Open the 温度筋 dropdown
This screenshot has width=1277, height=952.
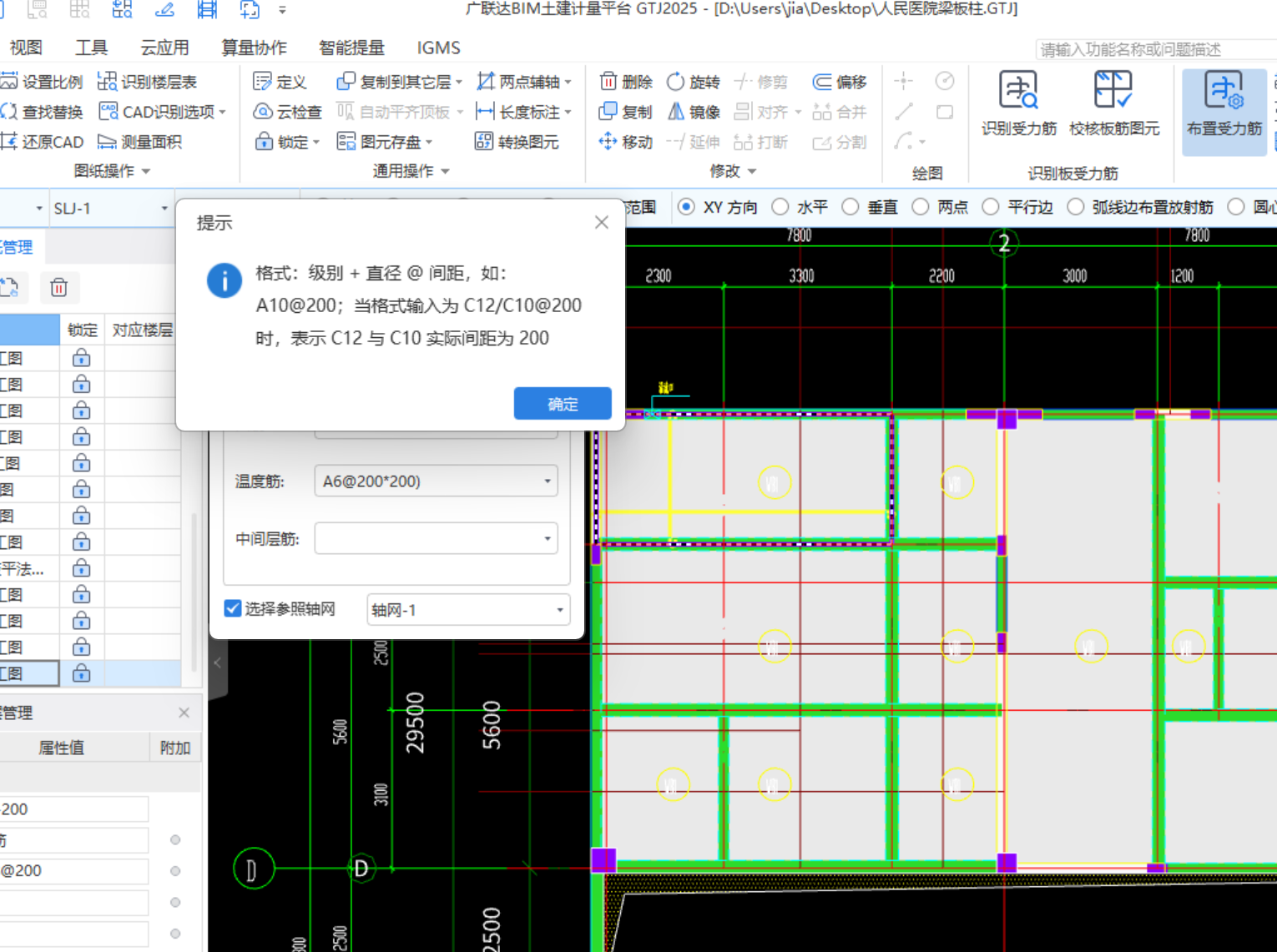548,481
